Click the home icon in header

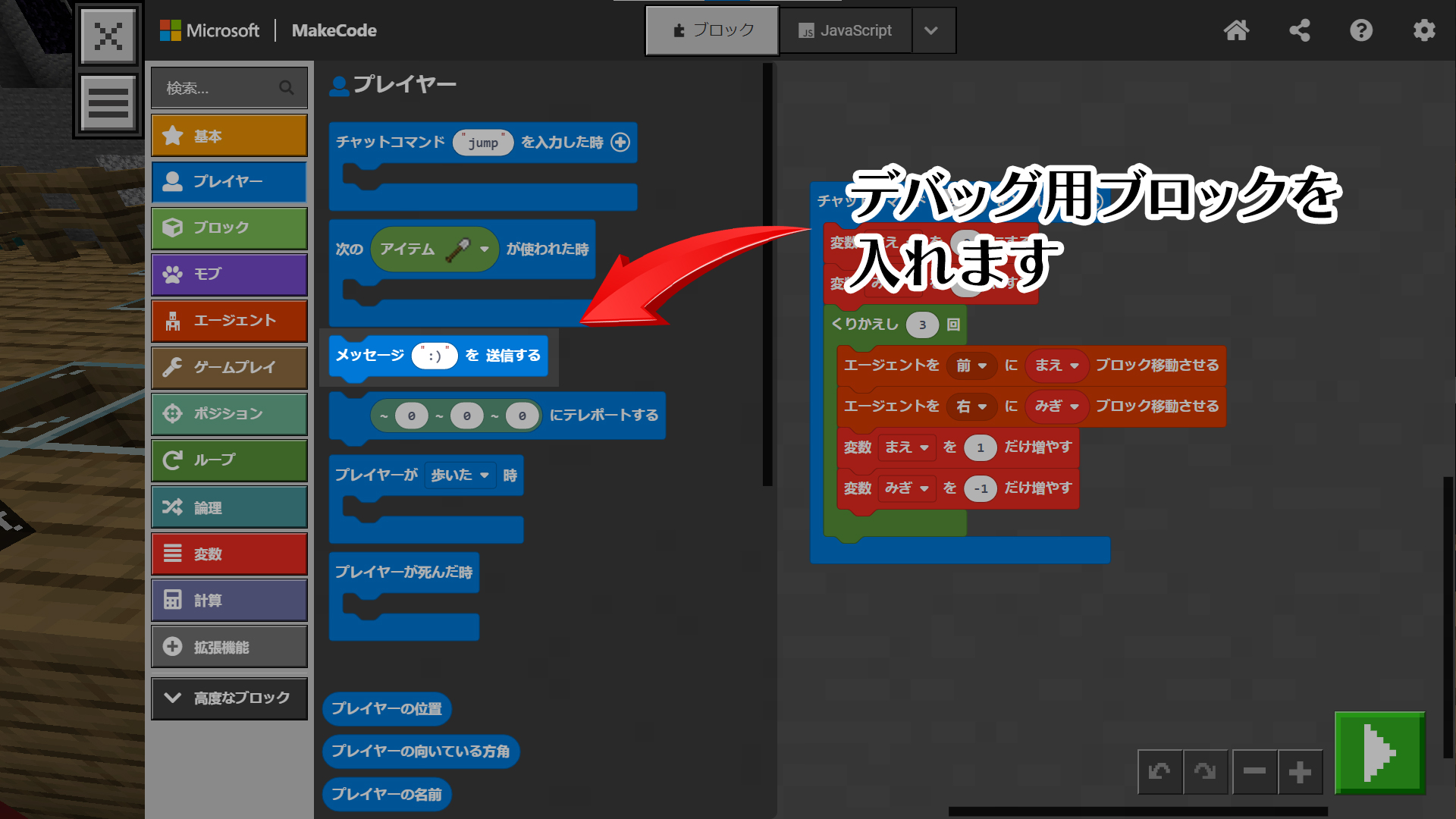click(1236, 30)
